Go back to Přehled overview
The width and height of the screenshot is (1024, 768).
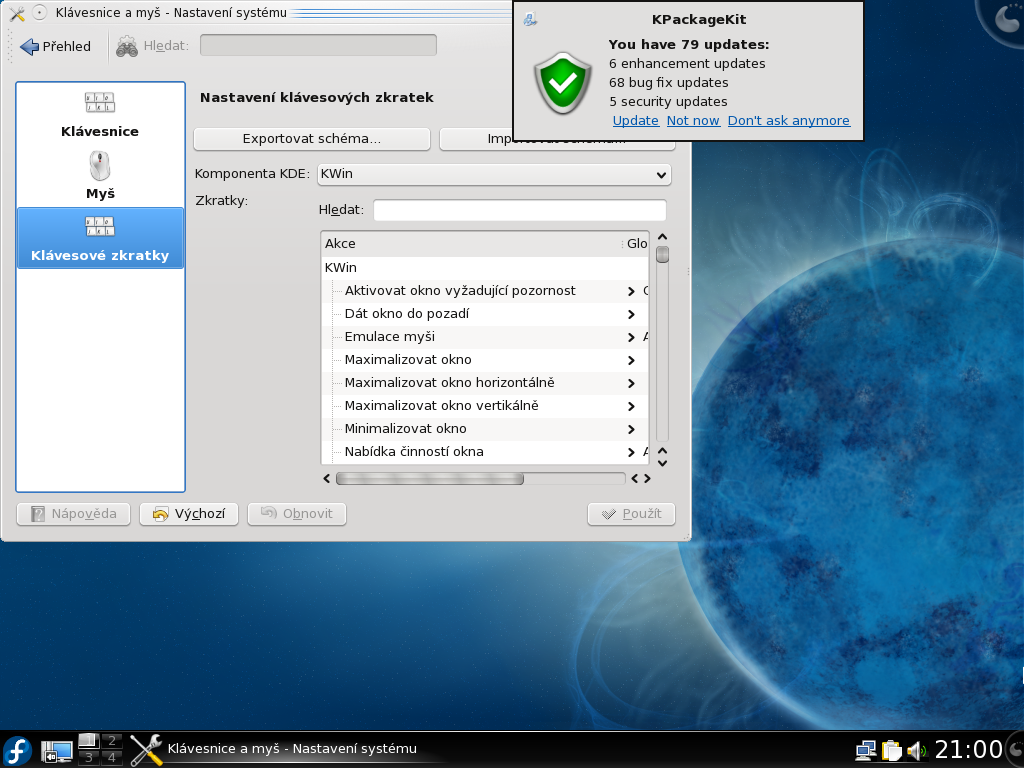56,46
